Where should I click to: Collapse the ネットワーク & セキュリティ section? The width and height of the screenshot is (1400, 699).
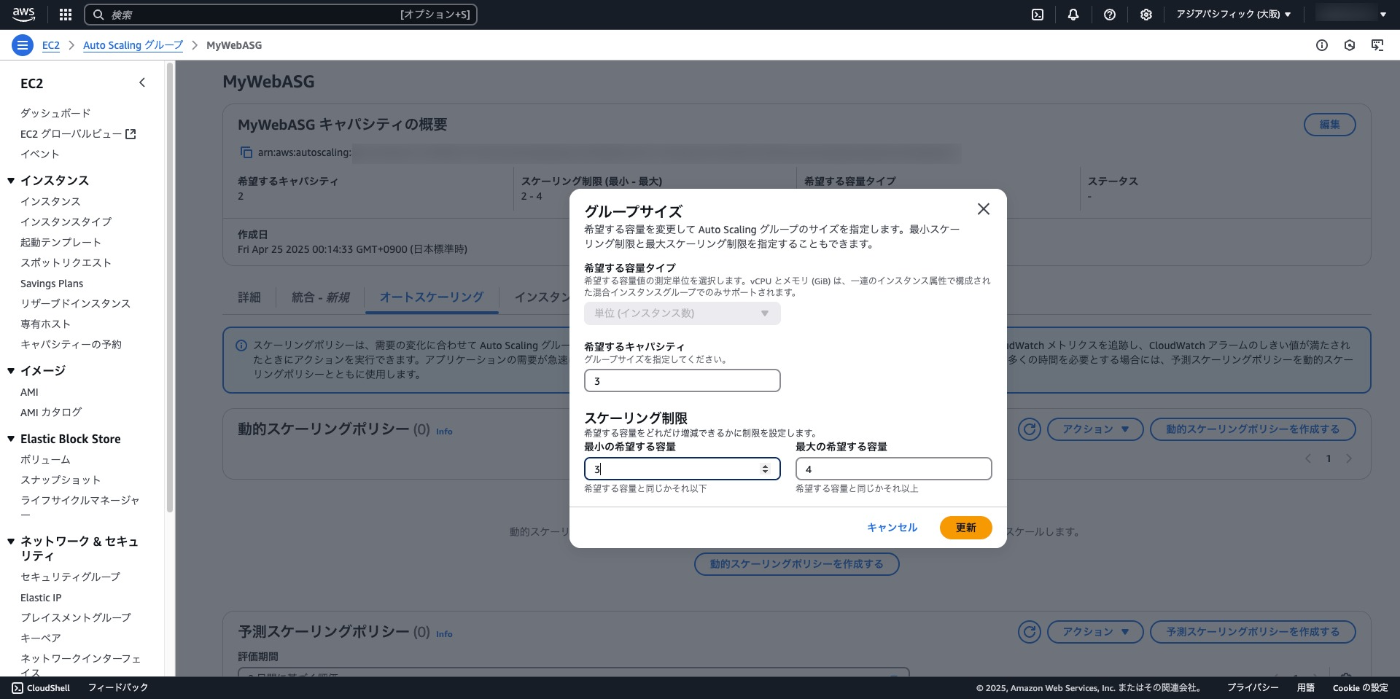(x=11, y=542)
